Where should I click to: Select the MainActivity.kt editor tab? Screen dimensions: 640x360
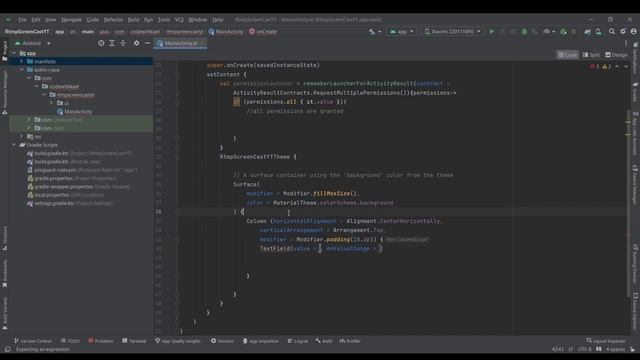180,43
